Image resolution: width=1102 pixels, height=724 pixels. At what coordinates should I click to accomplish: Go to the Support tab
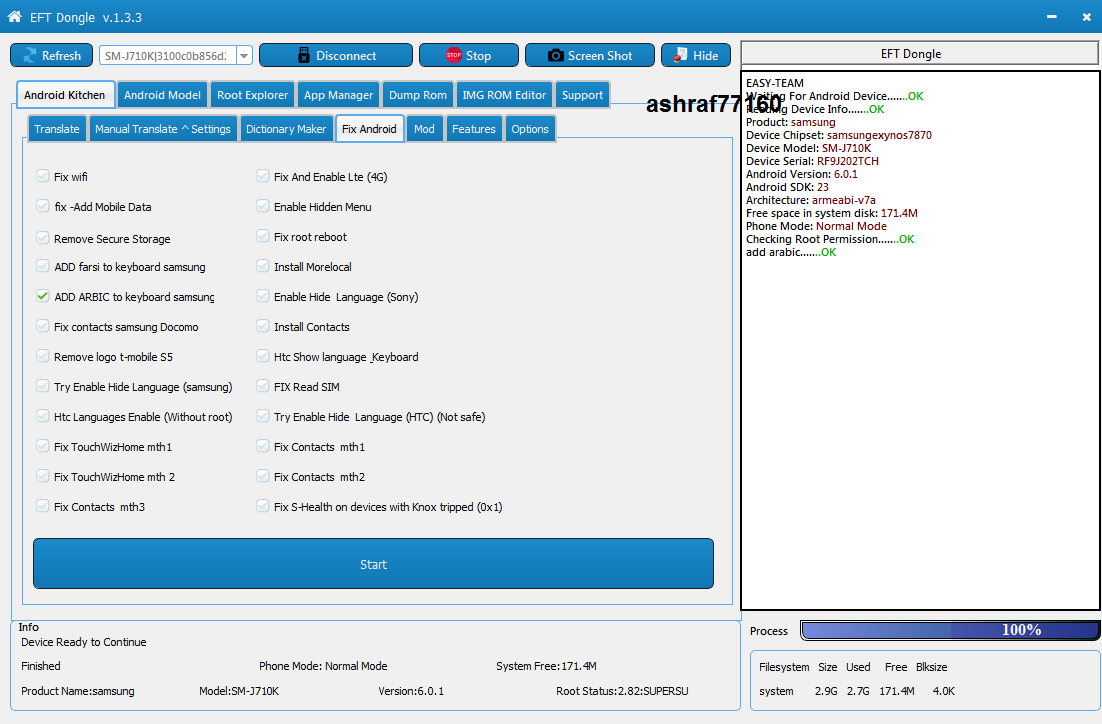pyautogui.click(x=582, y=95)
